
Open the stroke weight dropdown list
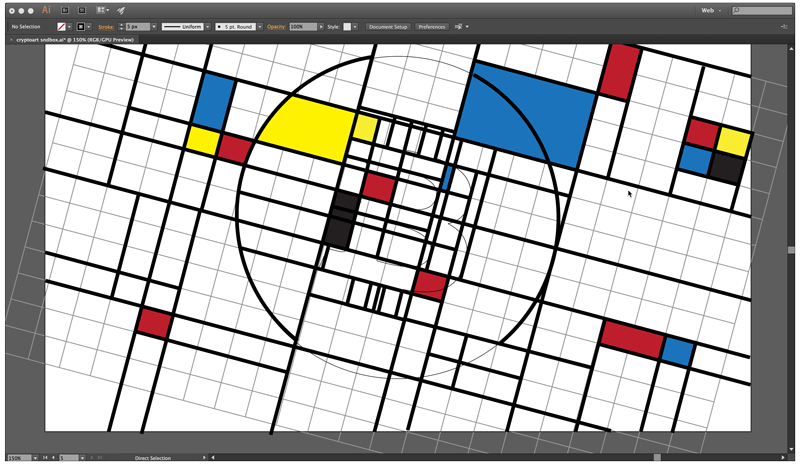pyautogui.click(x=154, y=27)
